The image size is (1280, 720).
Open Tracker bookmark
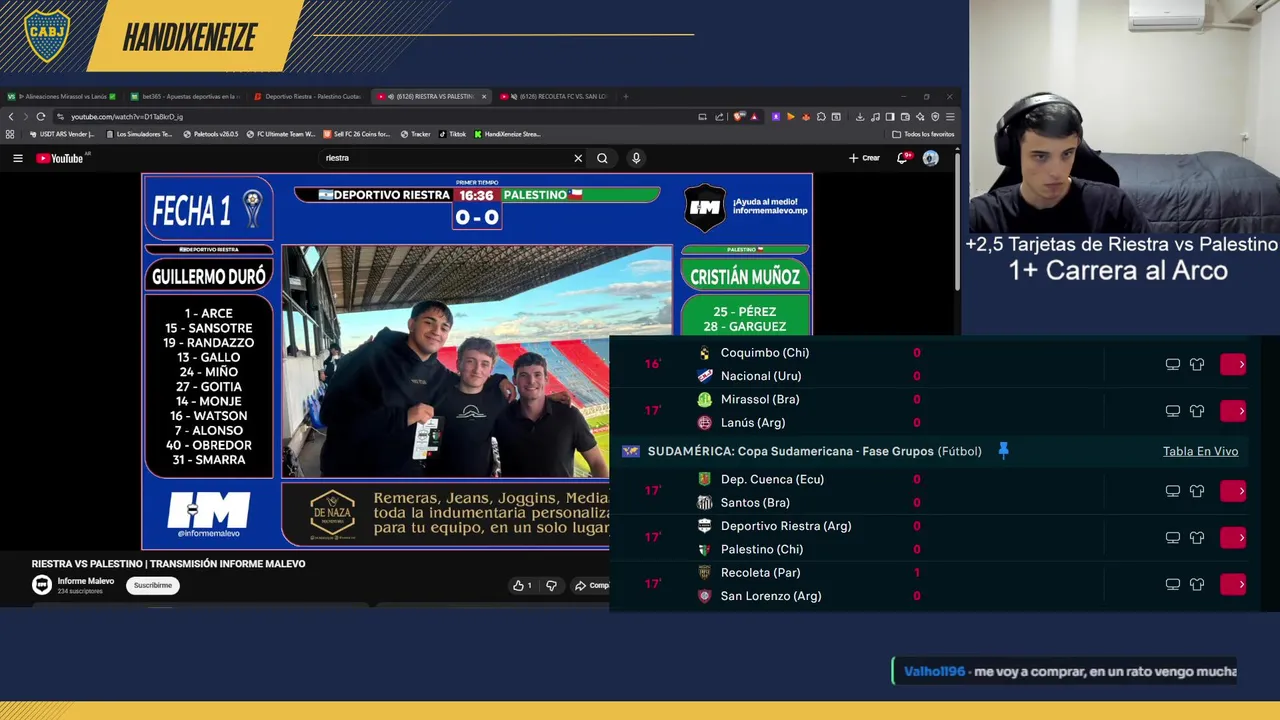pos(415,134)
